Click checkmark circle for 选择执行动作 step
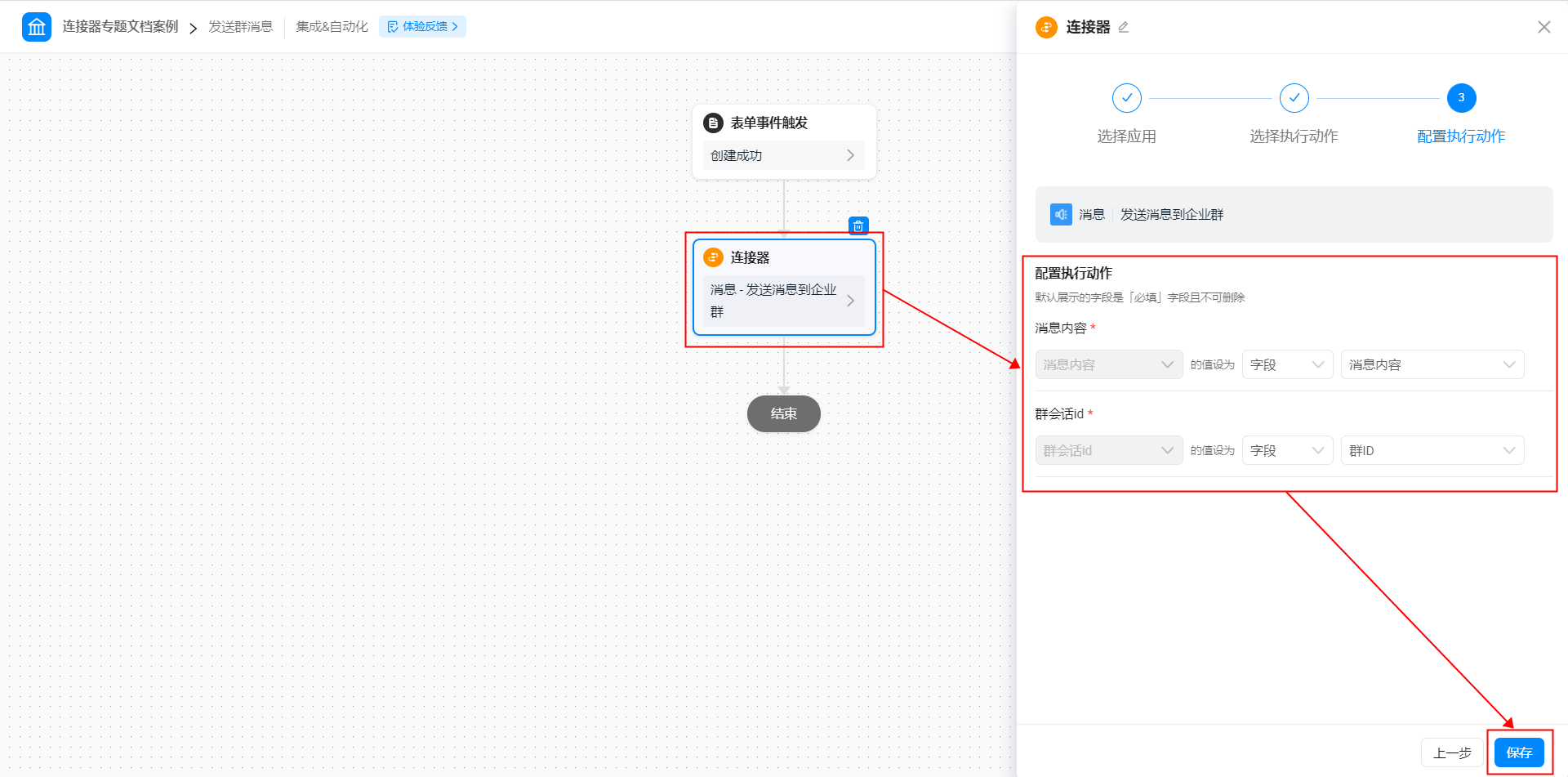1568x777 pixels. (1294, 98)
